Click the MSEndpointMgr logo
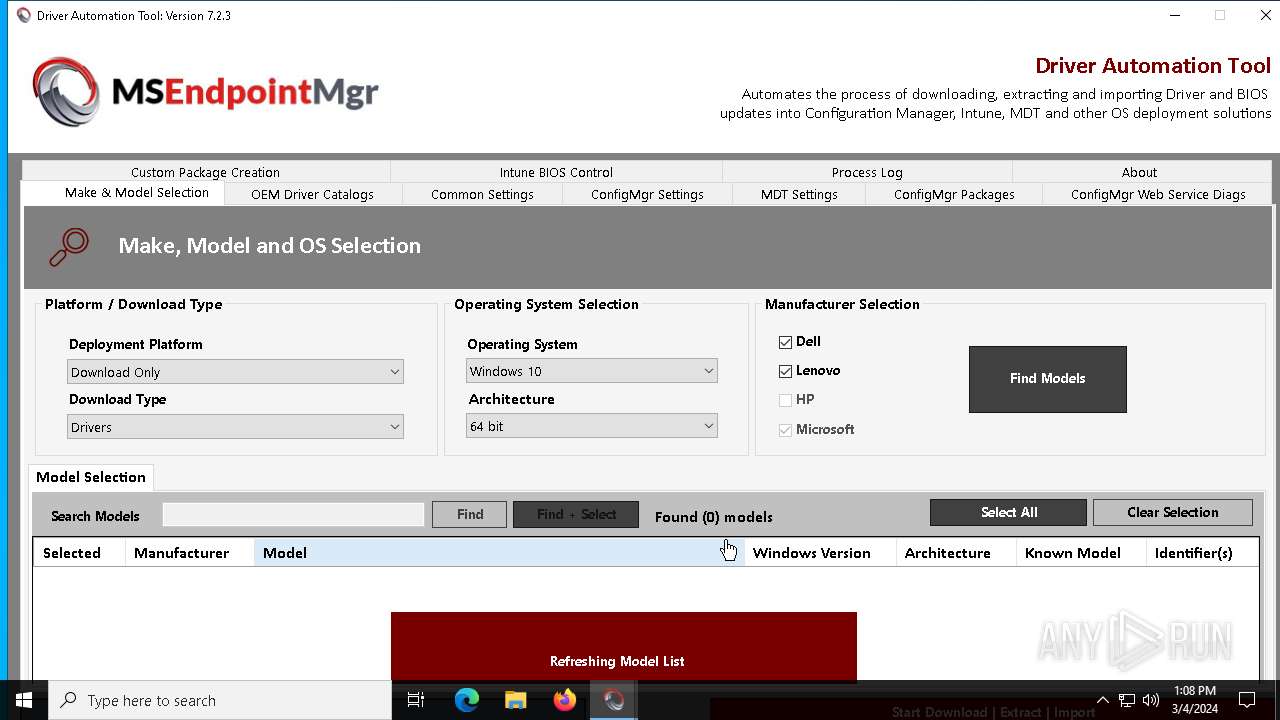Image resolution: width=1280 pixels, height=720 pixels. 205,92
